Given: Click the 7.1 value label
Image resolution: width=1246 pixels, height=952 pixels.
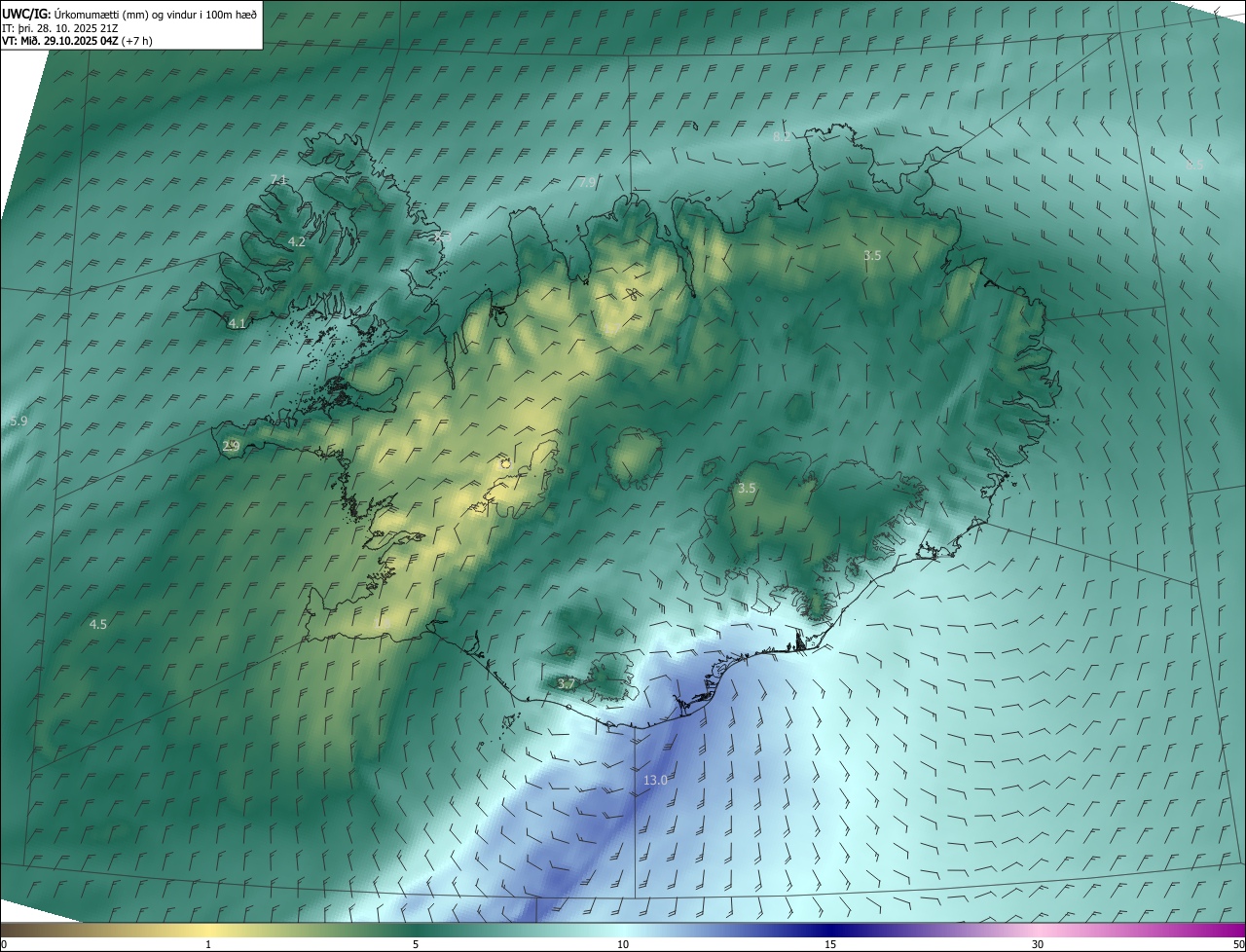Looking at the screenshot, I should [278, 180].
